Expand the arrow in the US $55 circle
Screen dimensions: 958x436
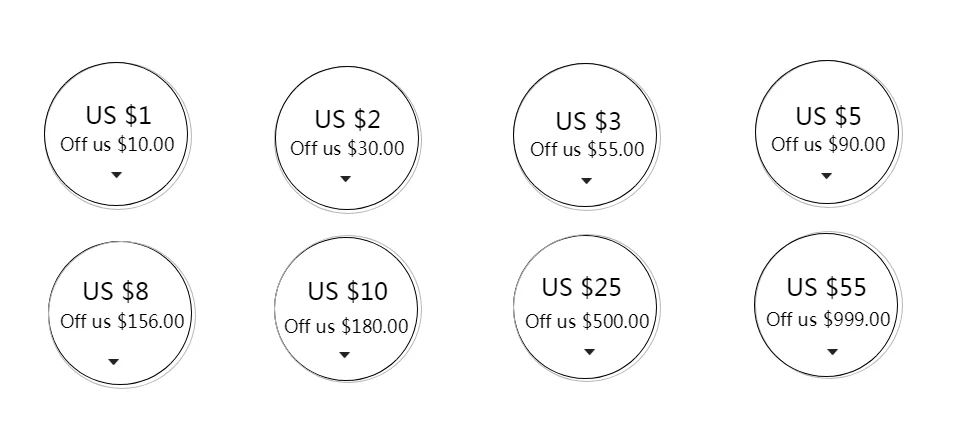point(832,352)
